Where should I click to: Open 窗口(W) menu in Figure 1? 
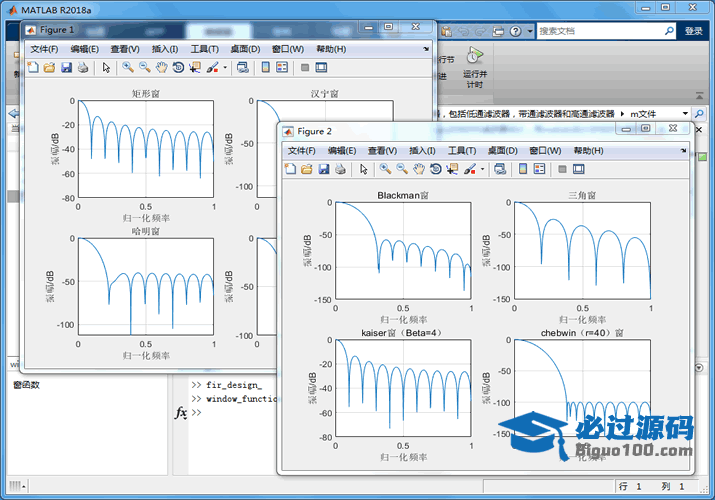point(288,49)
